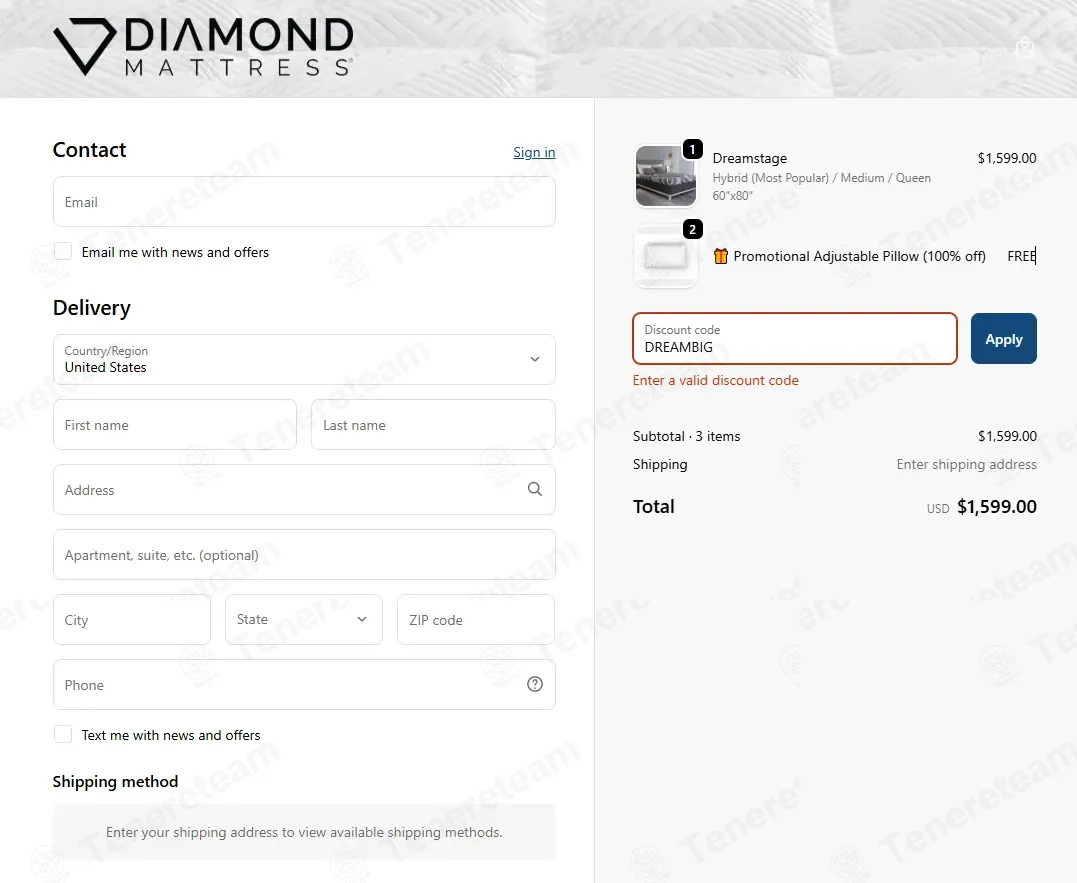Click the ZIP code field
The image size is (1077, 883).
pyautogui.click(x=476, y=619)
